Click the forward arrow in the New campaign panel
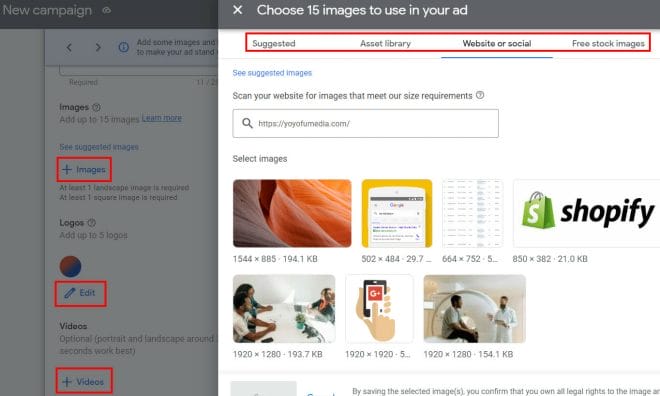 click(x=98, y=48)
